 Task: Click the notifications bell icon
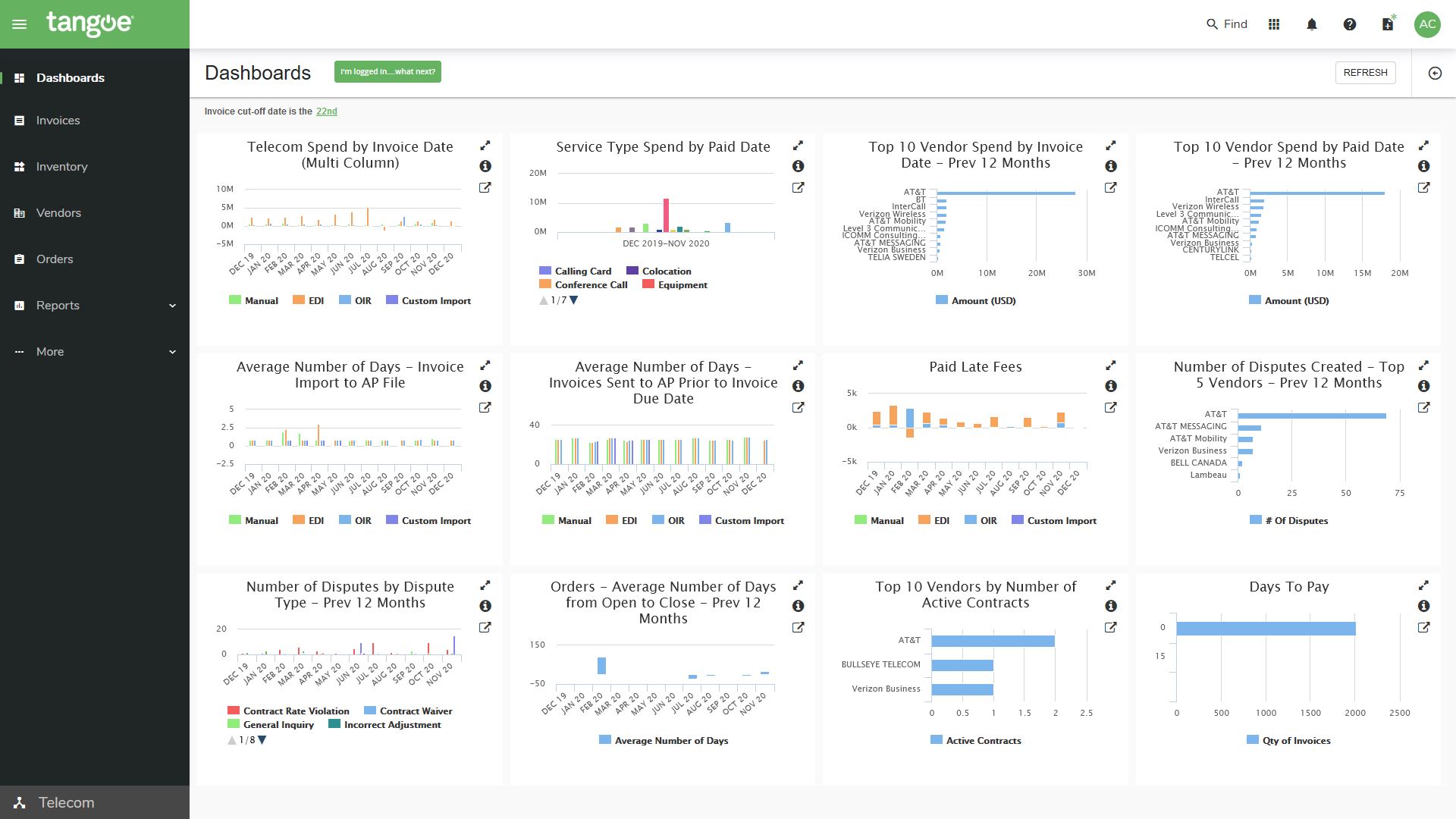coord(1312,24)
